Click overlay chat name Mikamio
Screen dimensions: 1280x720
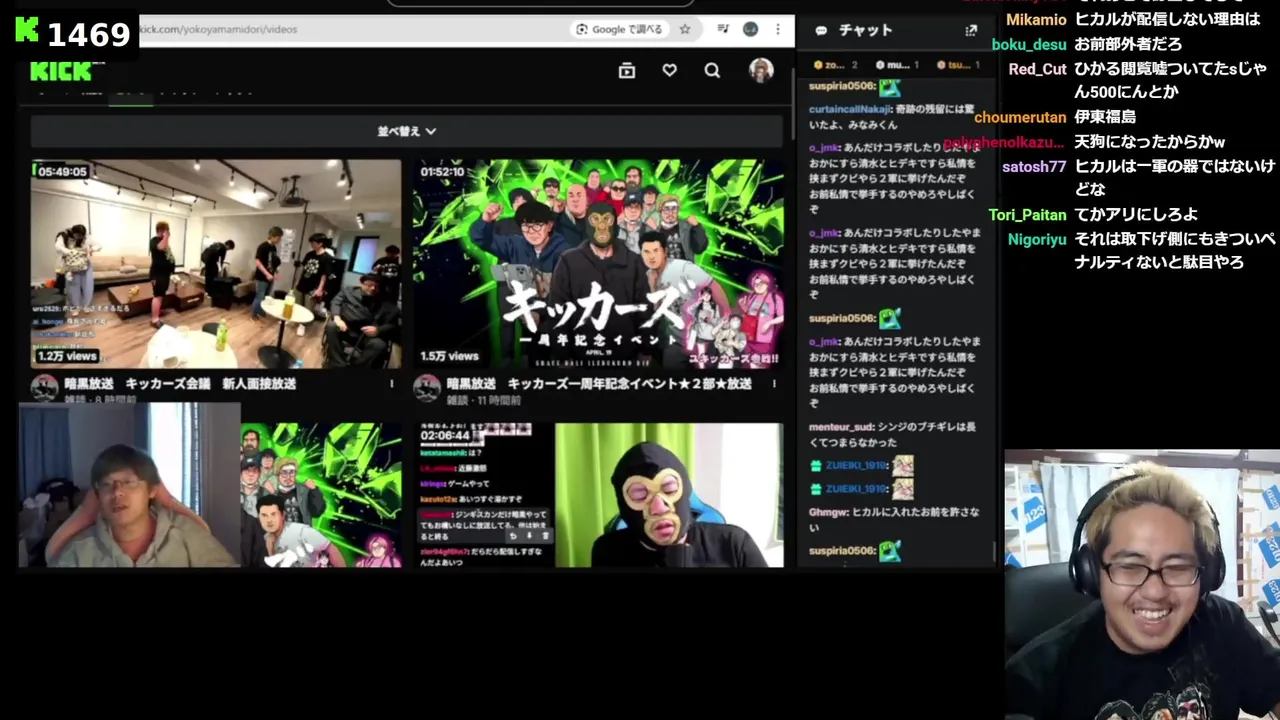[1036, 20]
